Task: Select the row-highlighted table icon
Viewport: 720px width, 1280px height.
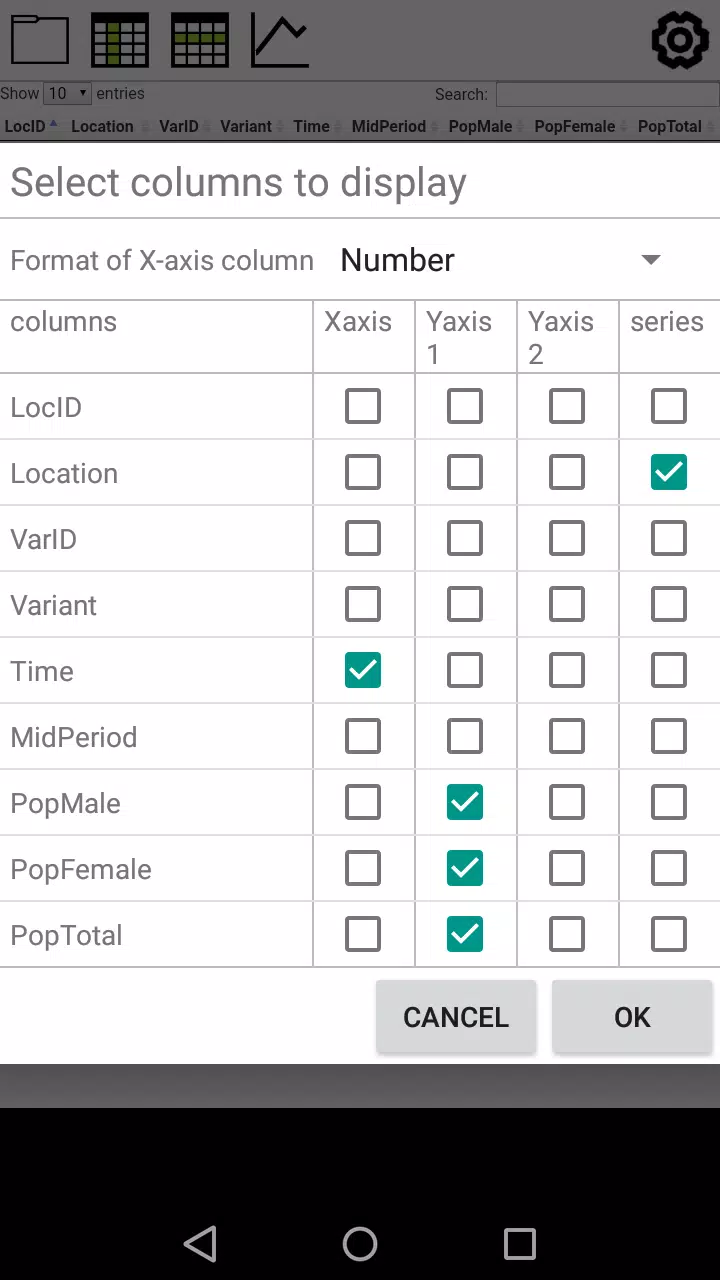Action: click(200, 40)
